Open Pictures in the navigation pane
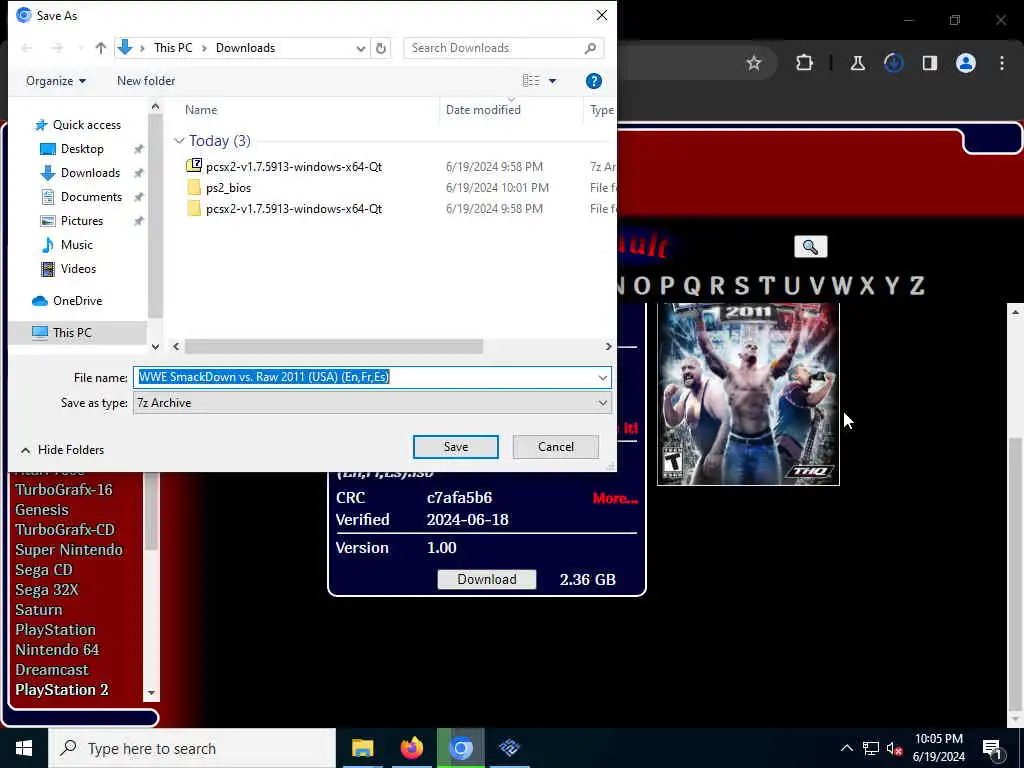This screenshot has height=768, width=1024. [x=82, y=221]
